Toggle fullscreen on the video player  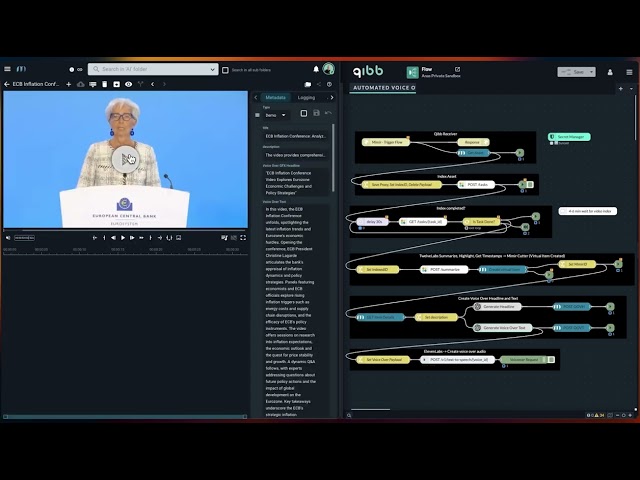(x=243, y=238)
